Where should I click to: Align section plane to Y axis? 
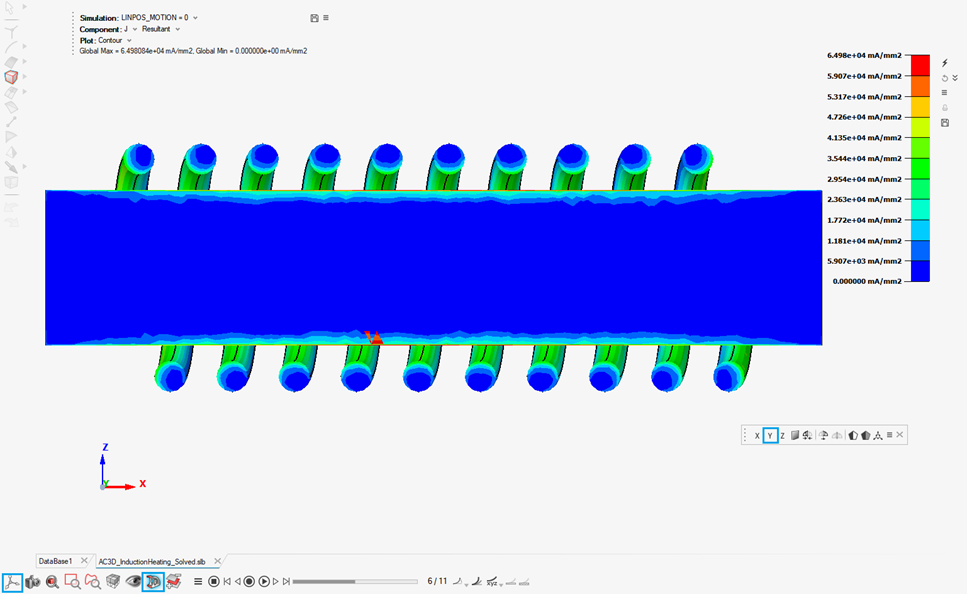click(x=770, y=435)
